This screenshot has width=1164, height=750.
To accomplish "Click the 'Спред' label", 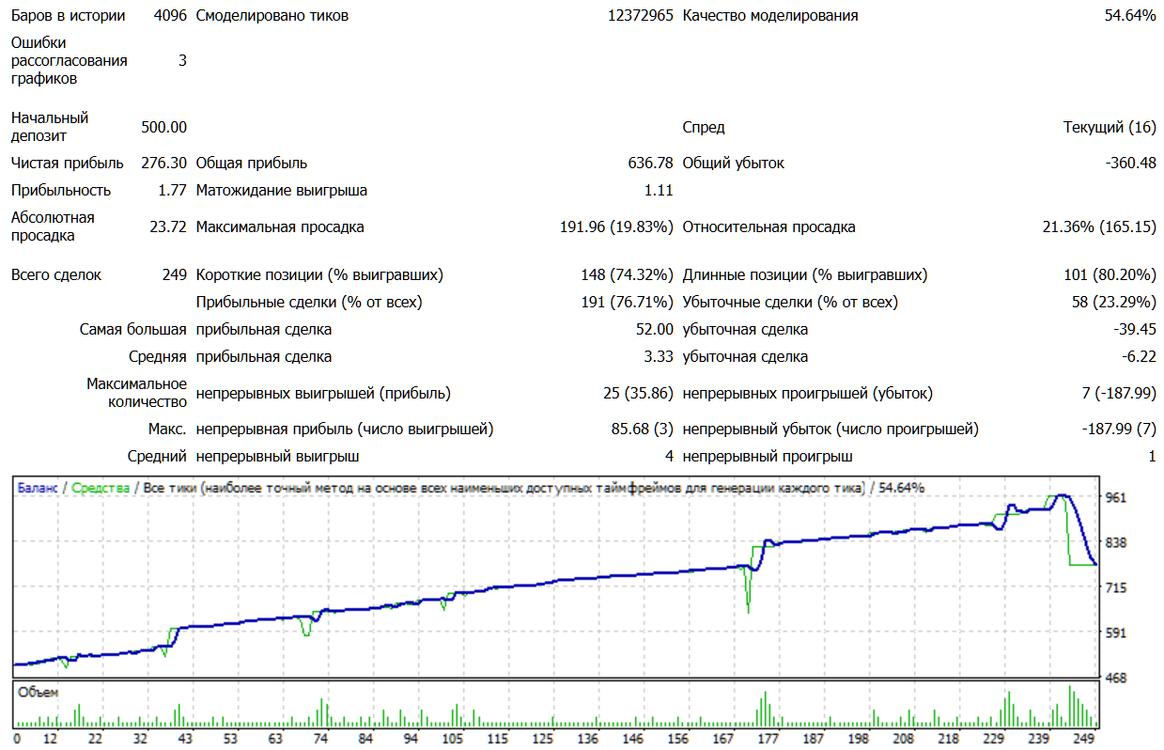I will point(703,127).
